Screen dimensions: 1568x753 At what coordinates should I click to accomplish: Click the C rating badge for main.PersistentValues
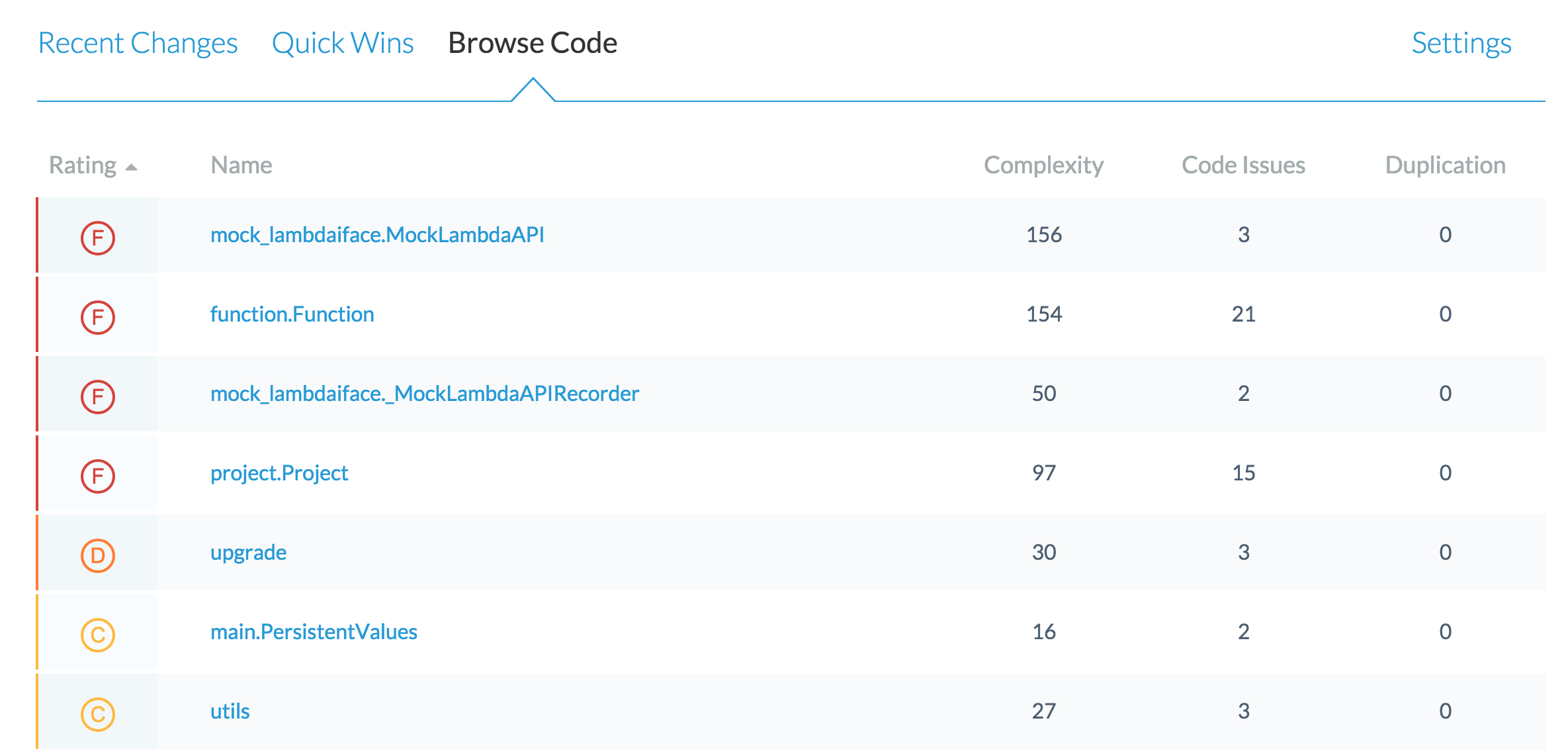(98, 635)
